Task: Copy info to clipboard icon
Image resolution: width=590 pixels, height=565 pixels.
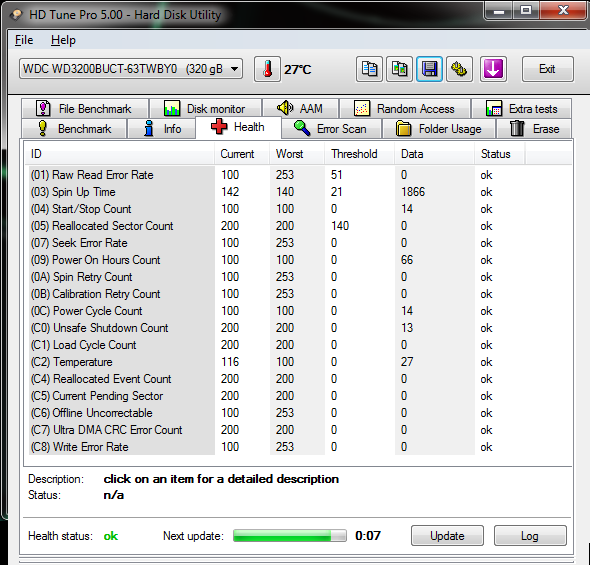Action: pyautogui.click(x=369, y=69)
